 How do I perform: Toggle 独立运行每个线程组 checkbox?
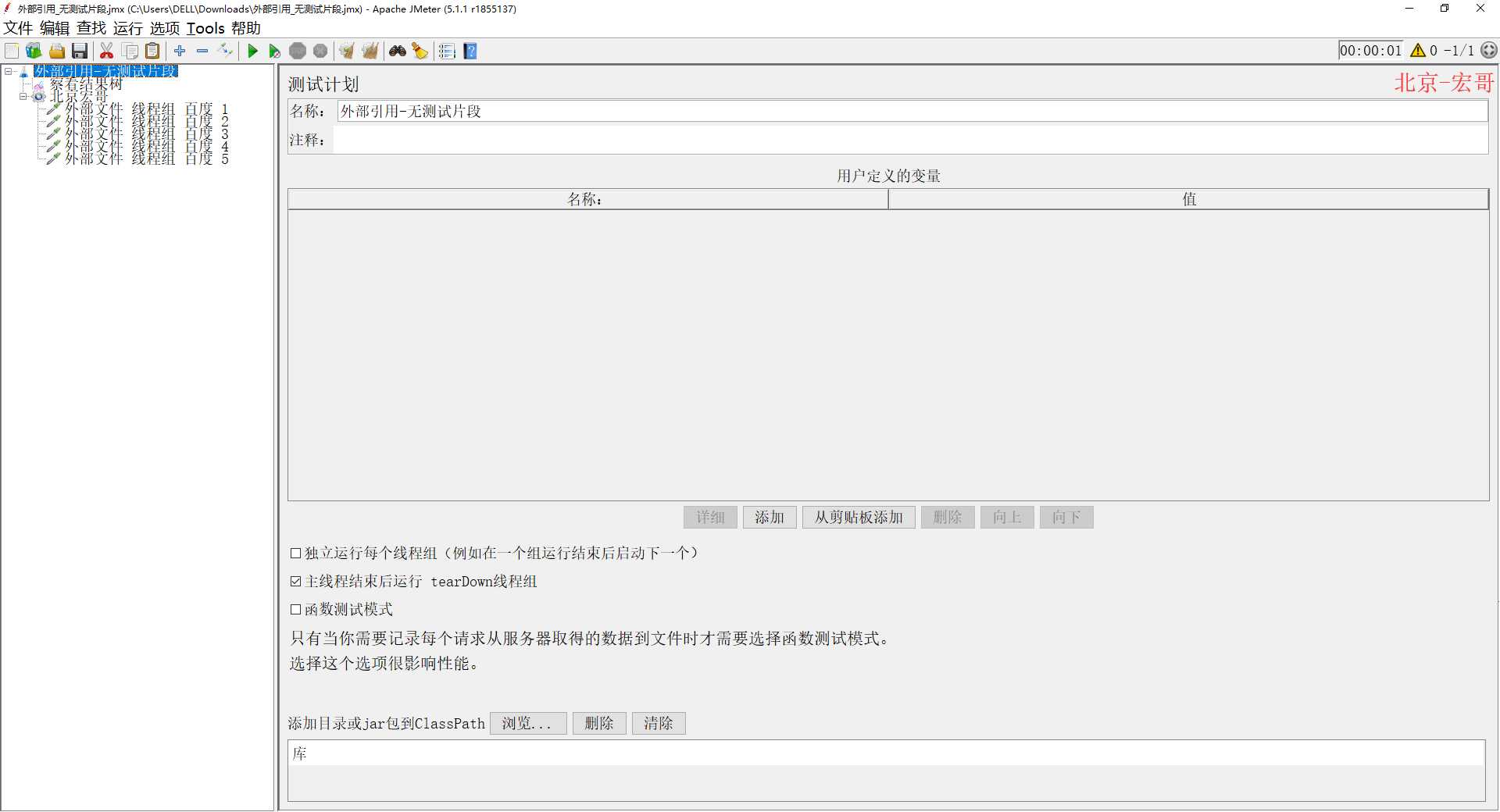click(x=295, y=553)
